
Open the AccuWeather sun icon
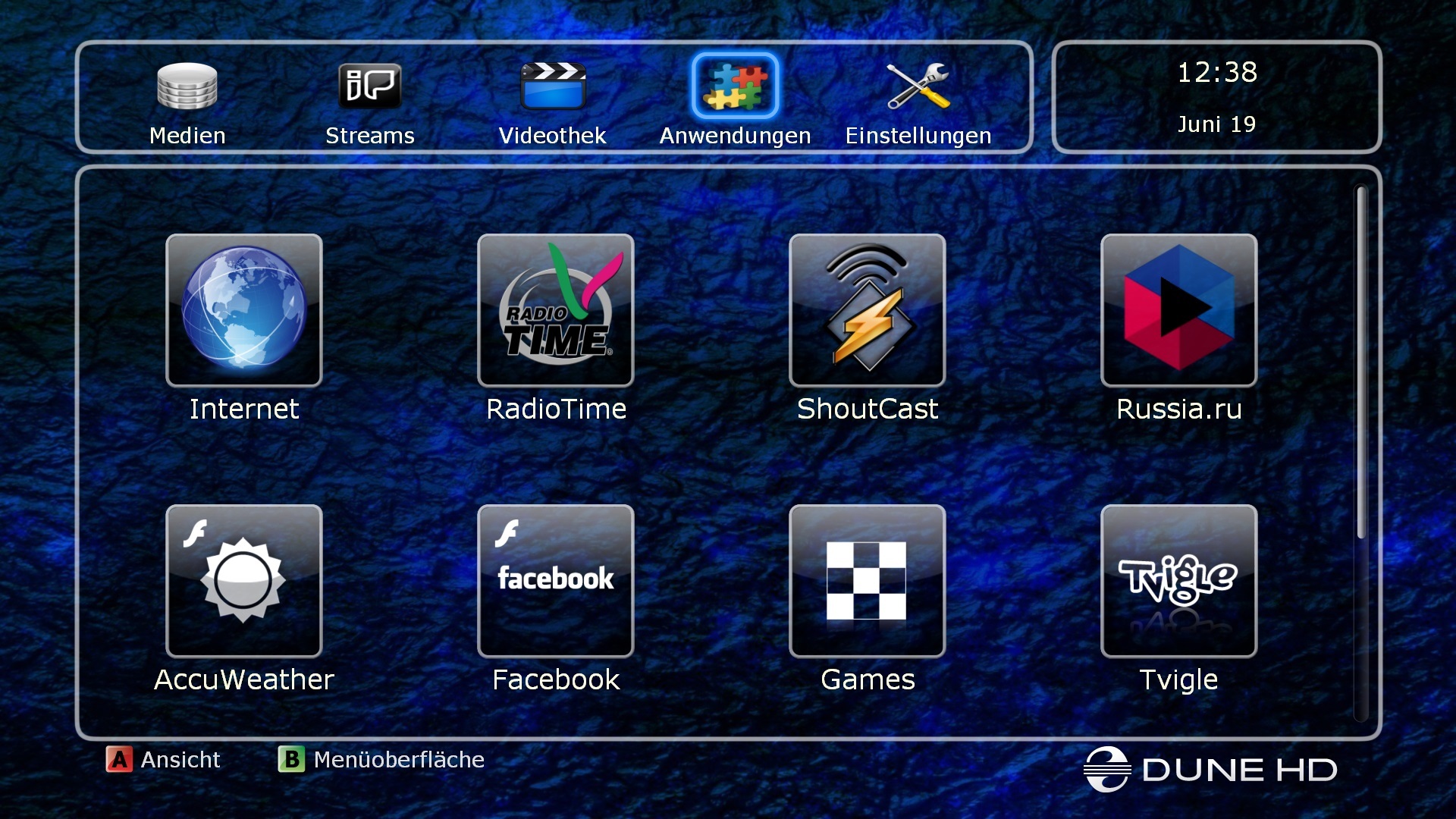tap(243, 580)
